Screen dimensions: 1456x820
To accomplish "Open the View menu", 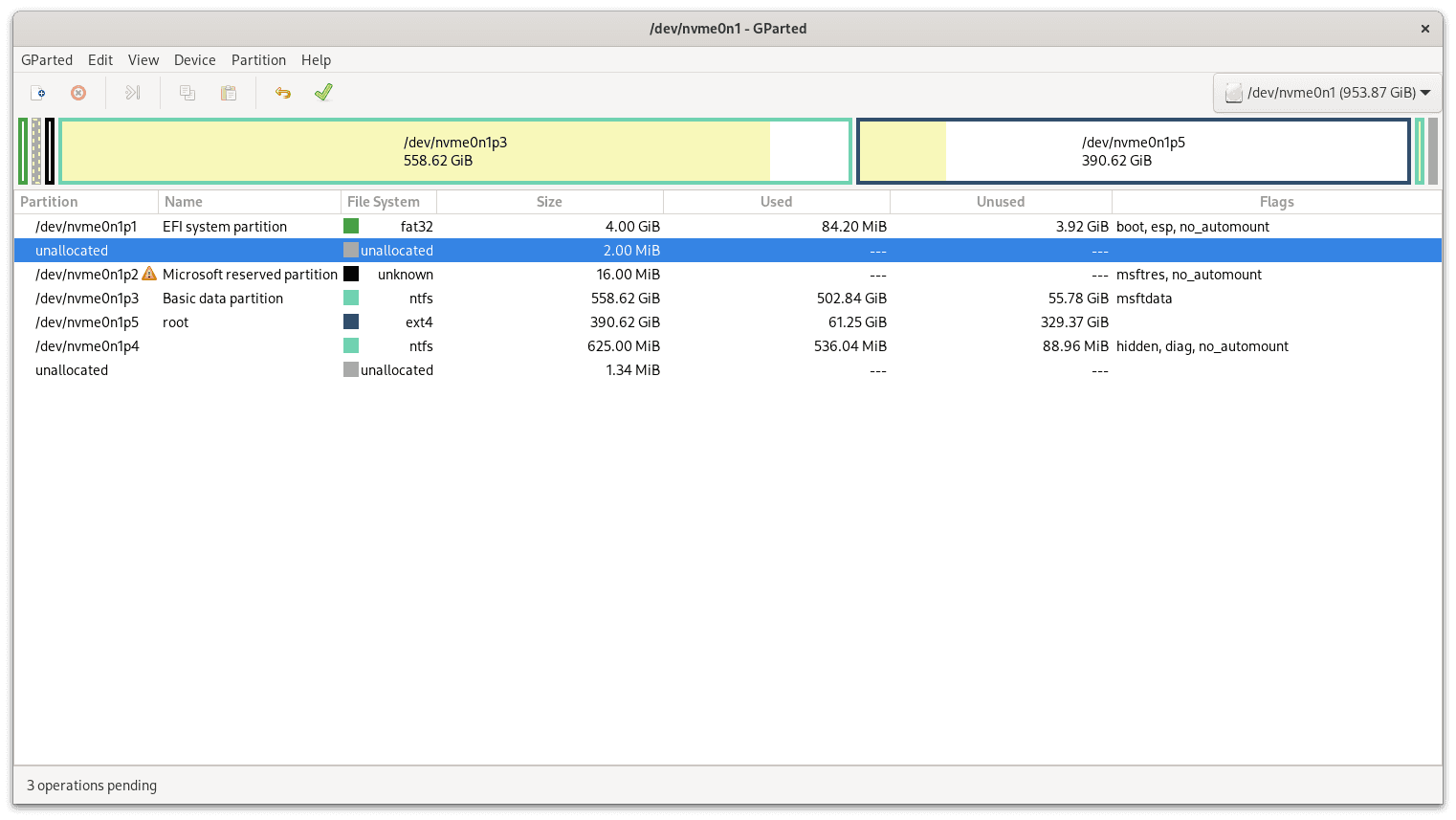I will [143, 59].
